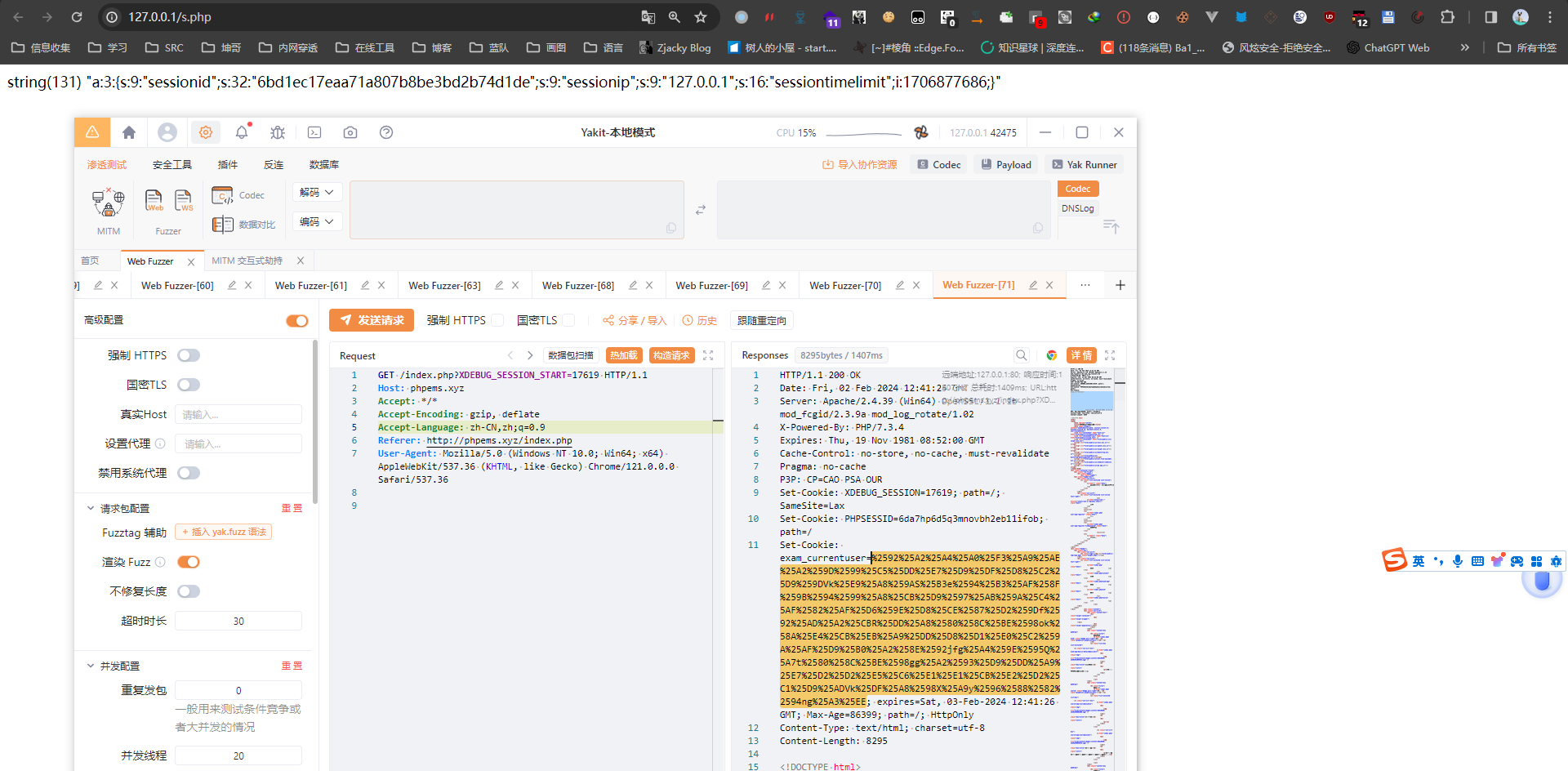Viewport: 1568px width, 771px height.
Task: Switch to the 安全工具 menu
Action: (x=172, y=164)
